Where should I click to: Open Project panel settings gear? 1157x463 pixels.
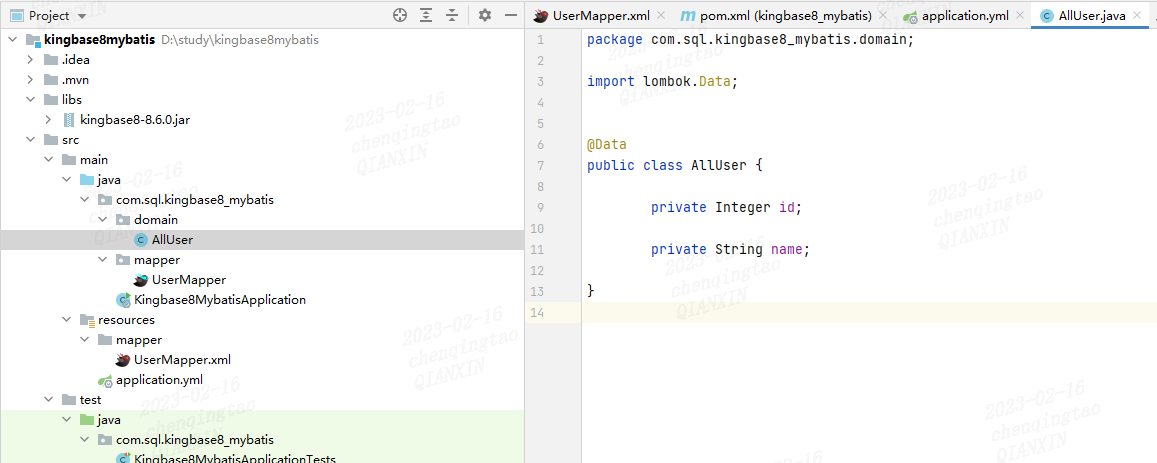[485, 15]
